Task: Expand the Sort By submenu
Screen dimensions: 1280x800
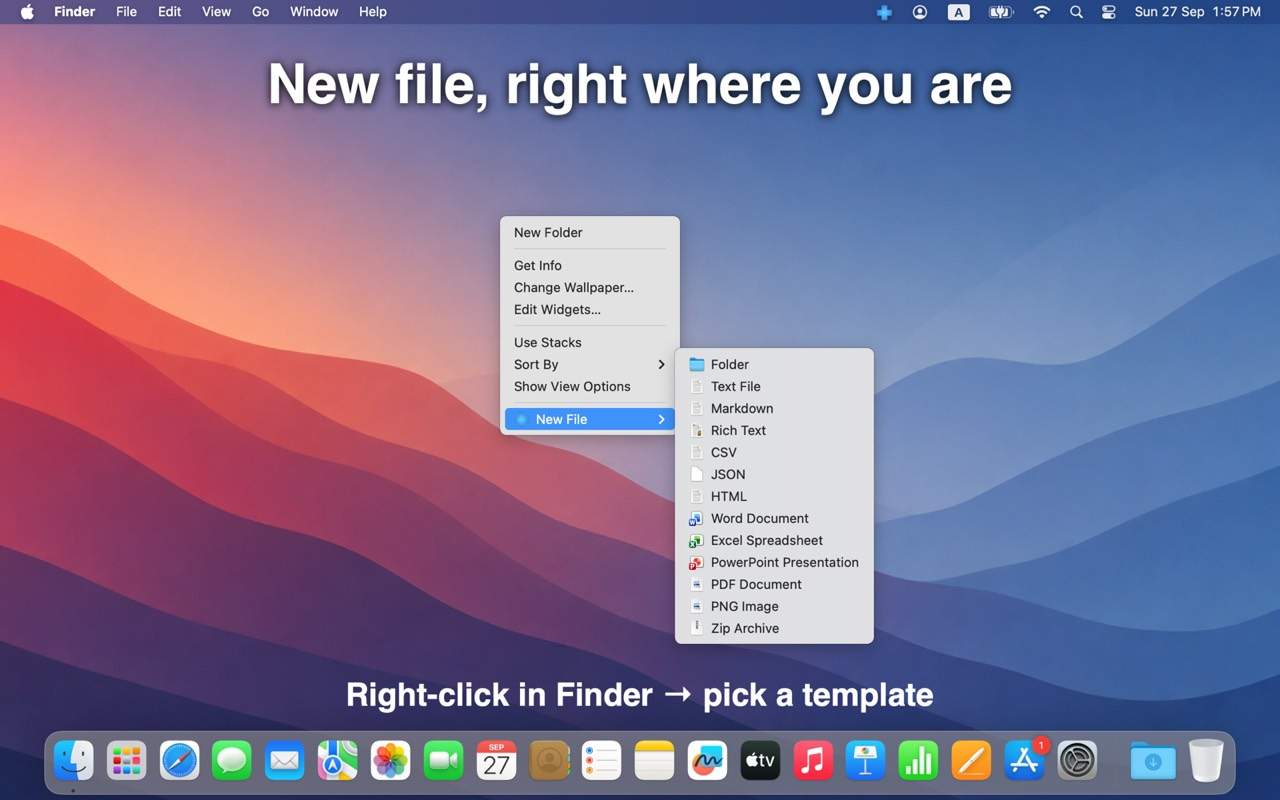Action: [590, 364]
